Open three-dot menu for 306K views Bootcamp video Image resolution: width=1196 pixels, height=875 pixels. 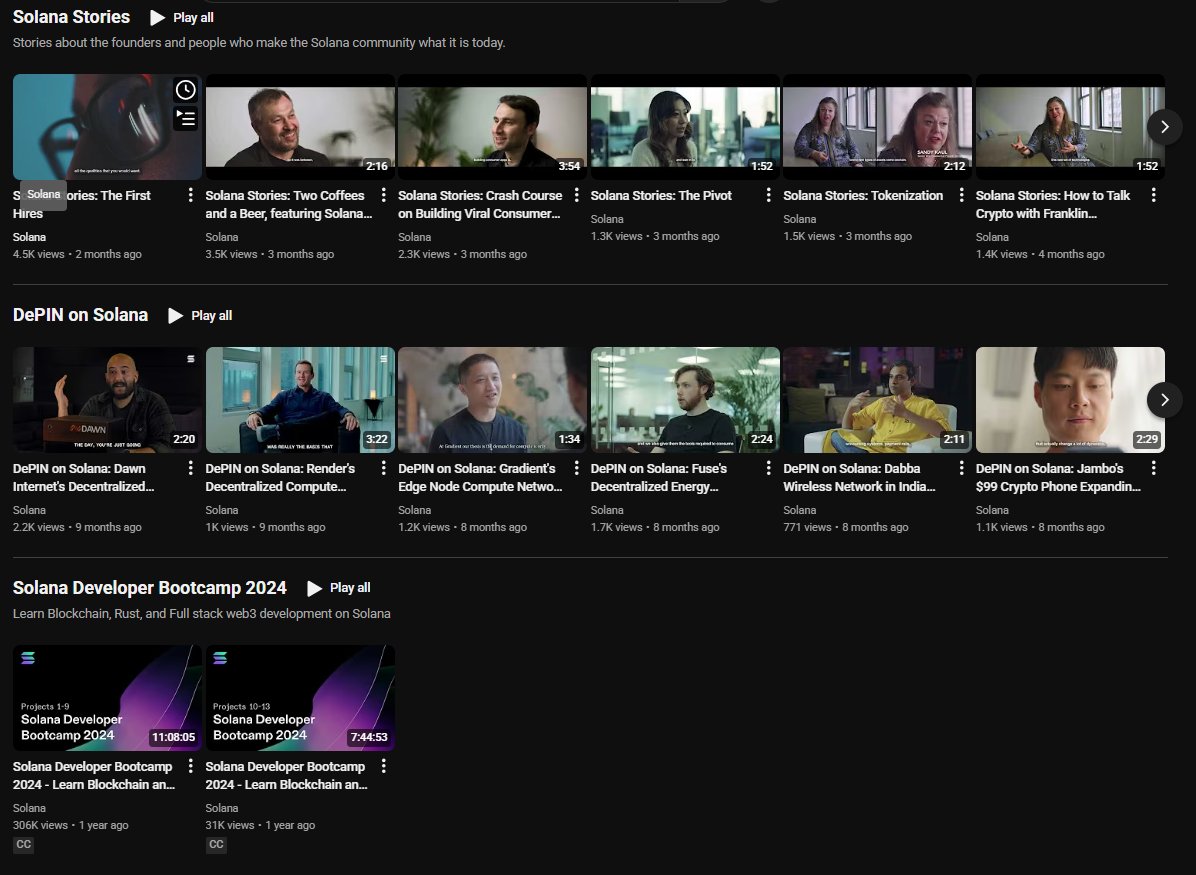191,766
